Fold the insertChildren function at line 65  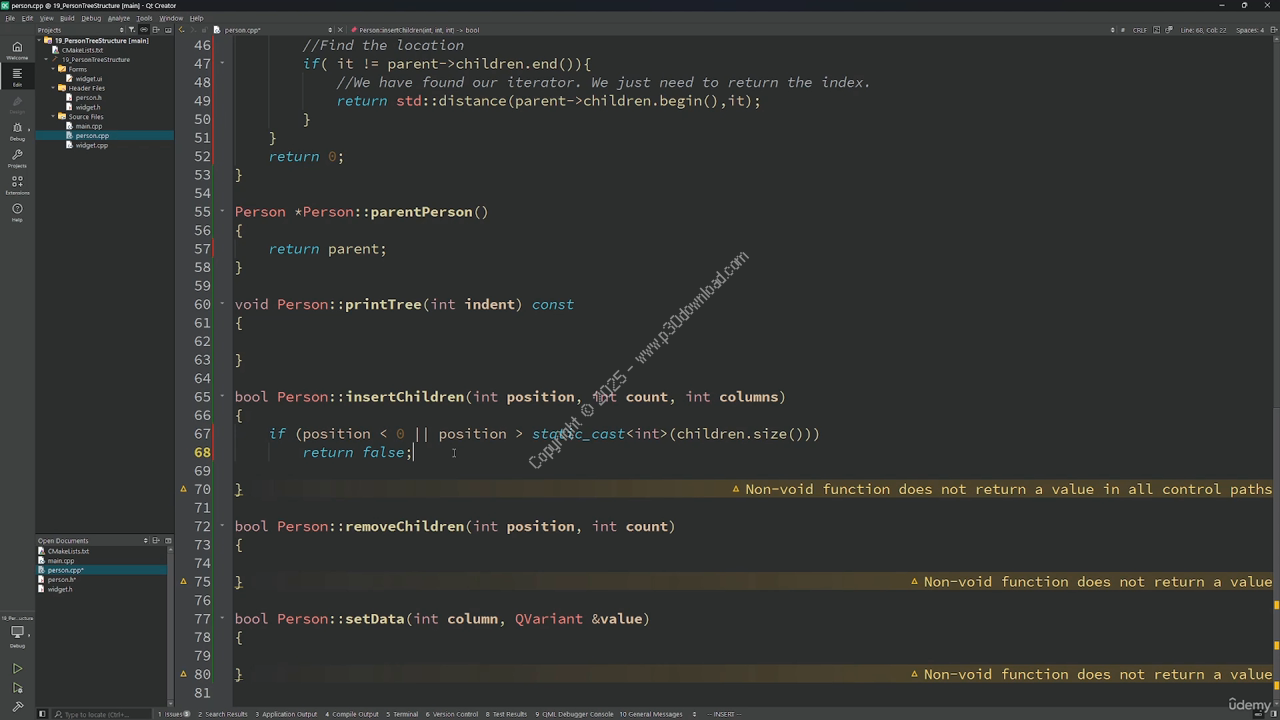[222, 397]
